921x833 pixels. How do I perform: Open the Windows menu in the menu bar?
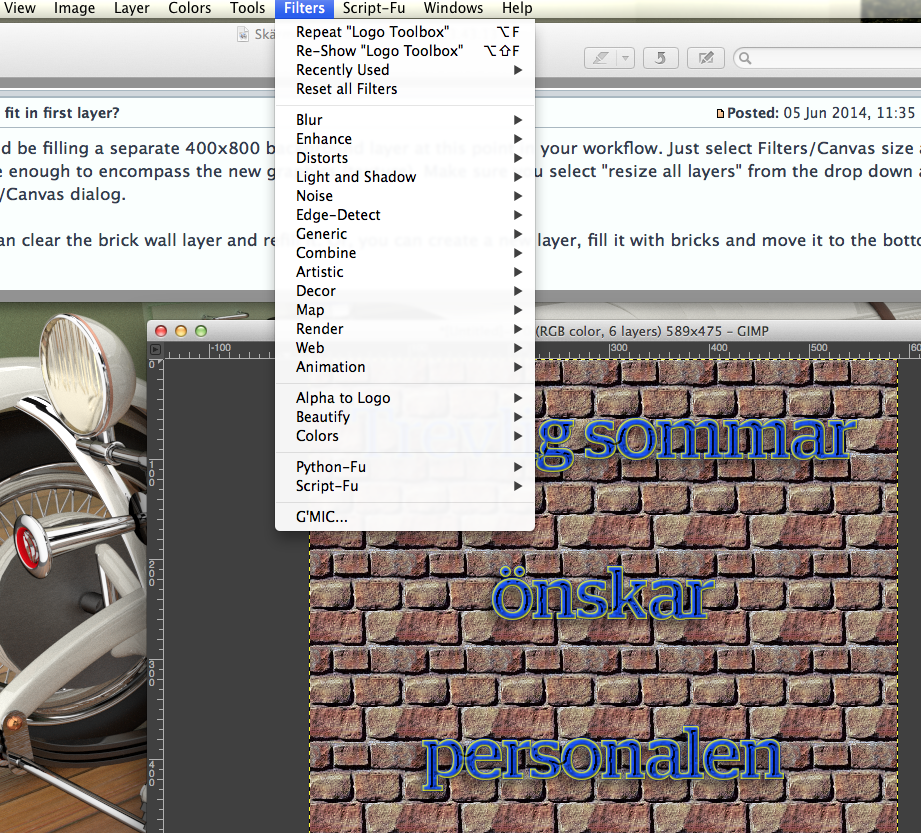453,8
